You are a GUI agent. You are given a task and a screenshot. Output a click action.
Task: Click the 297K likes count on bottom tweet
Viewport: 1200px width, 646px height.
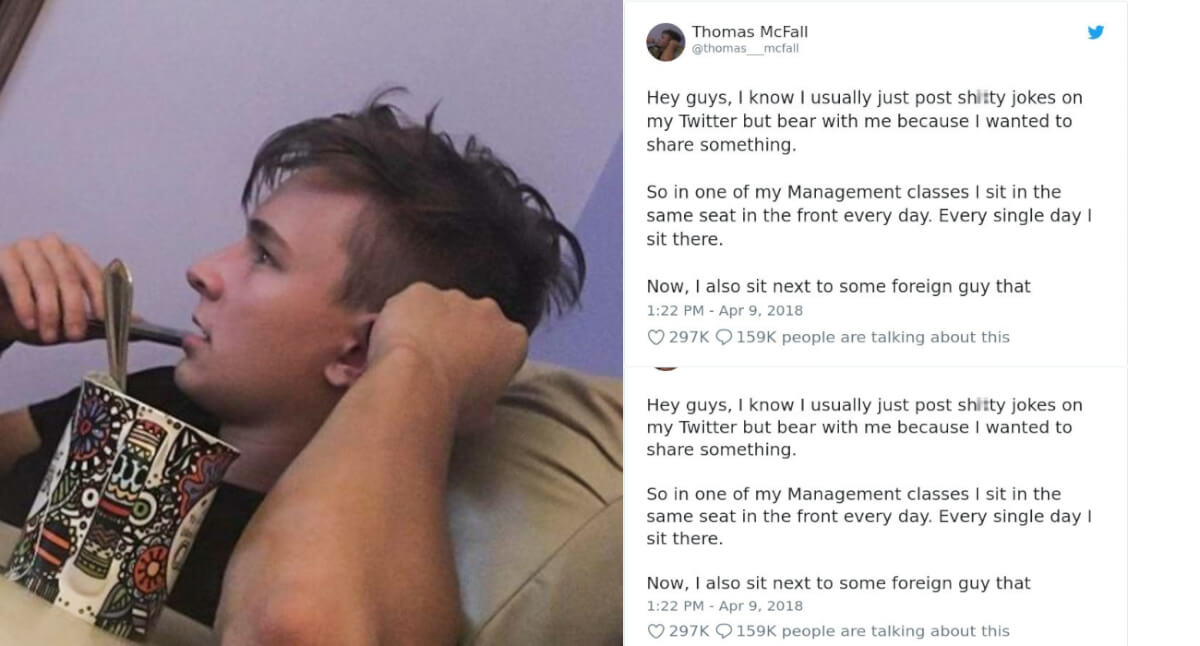(x=688, y=631)
